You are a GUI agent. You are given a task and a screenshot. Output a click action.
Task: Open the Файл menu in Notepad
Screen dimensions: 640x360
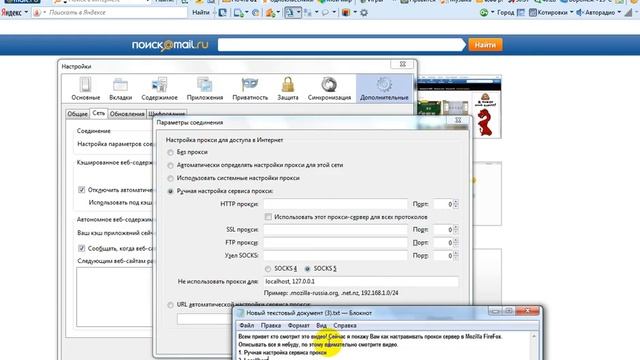[x=247, y=326]
